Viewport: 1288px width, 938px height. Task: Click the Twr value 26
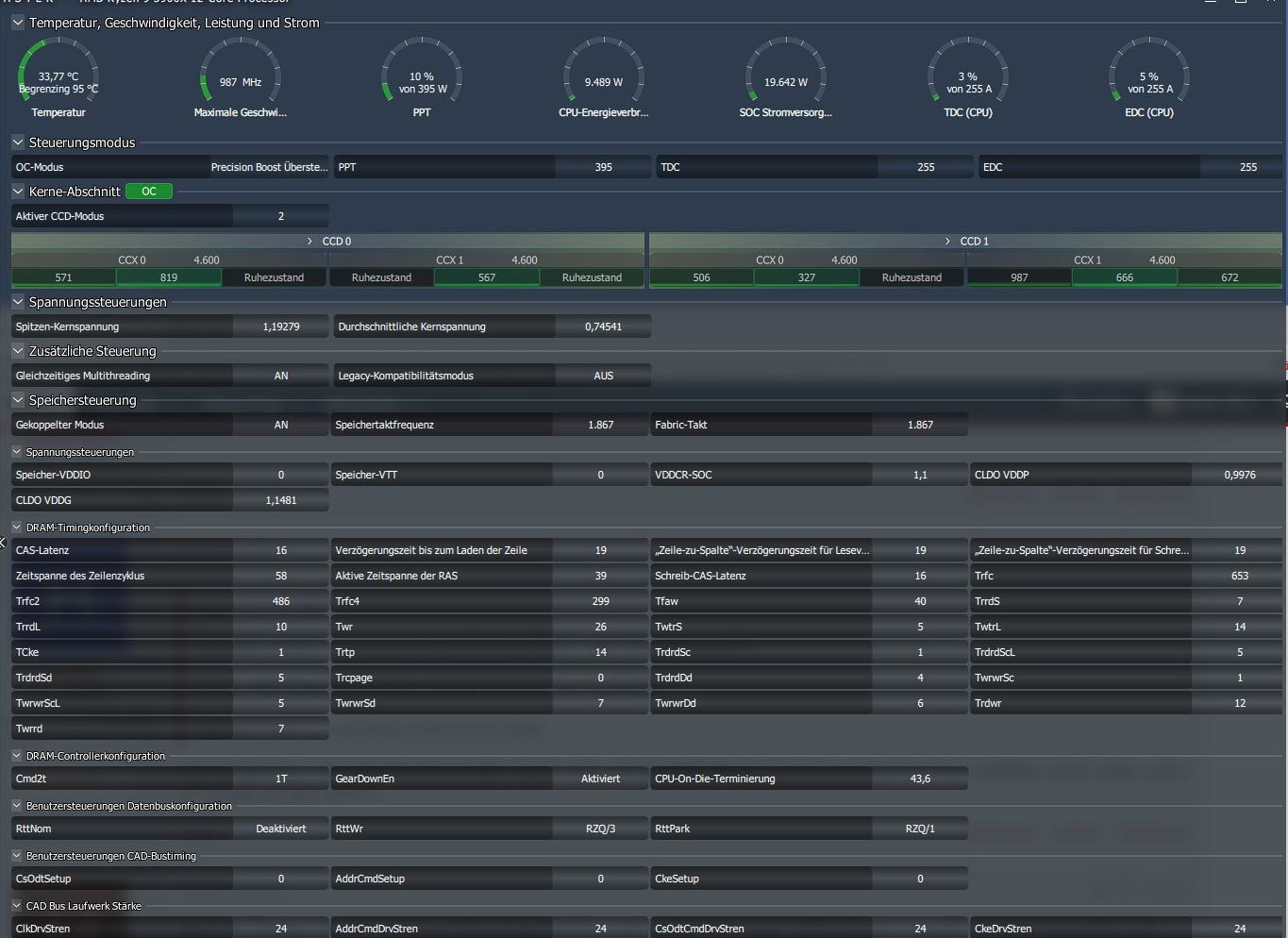[x=601, y=627]
